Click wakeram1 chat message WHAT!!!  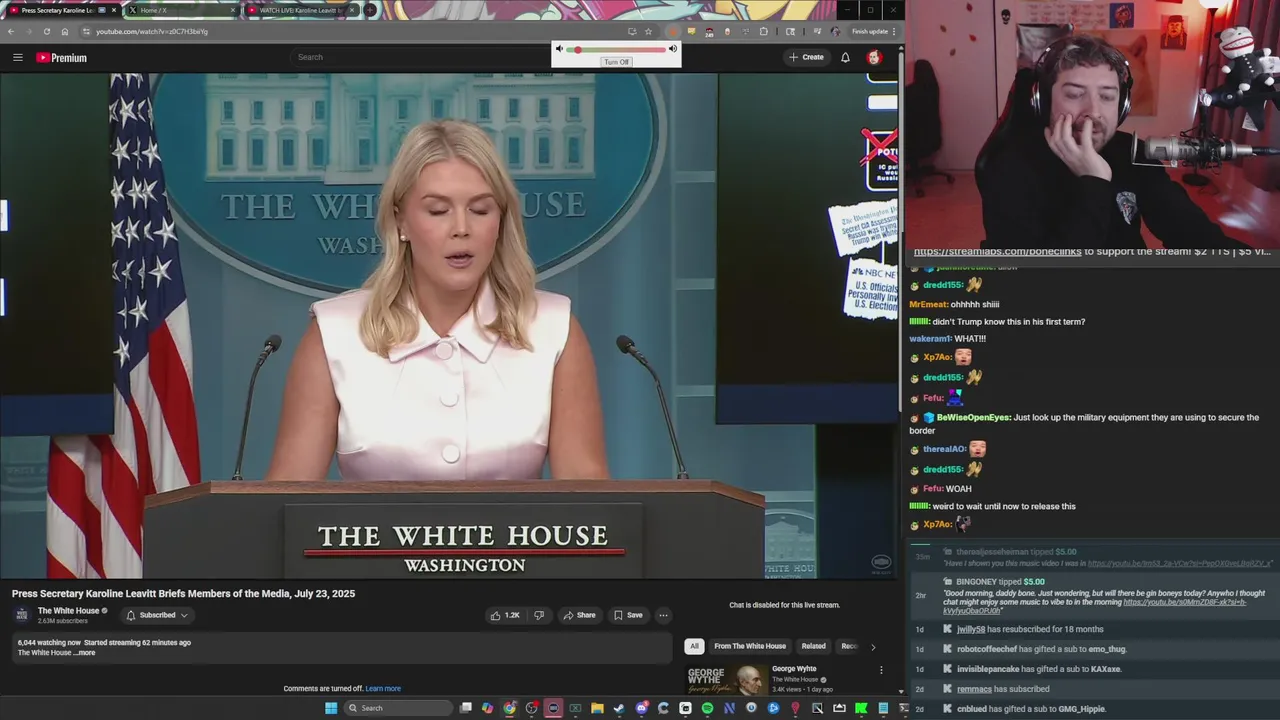point(948,339)
